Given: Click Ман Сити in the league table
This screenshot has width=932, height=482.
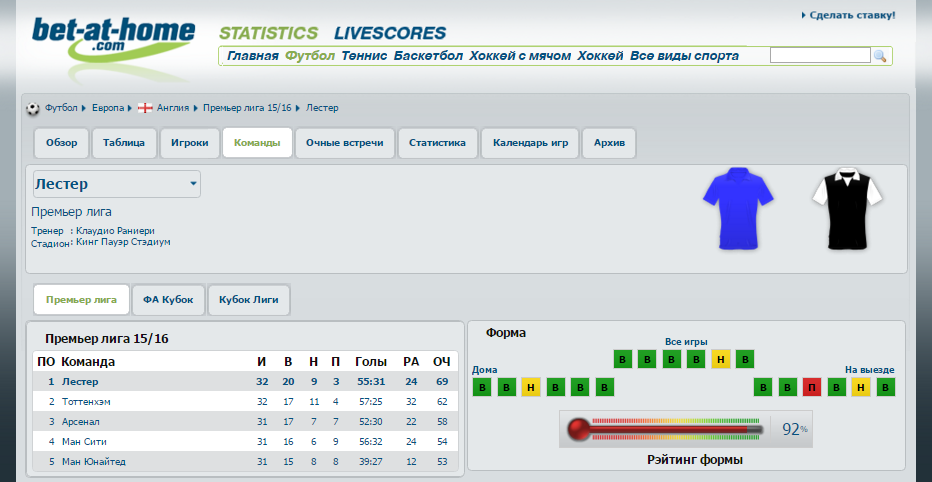Looking at the screenshot, I should click(x=84, y=442).
